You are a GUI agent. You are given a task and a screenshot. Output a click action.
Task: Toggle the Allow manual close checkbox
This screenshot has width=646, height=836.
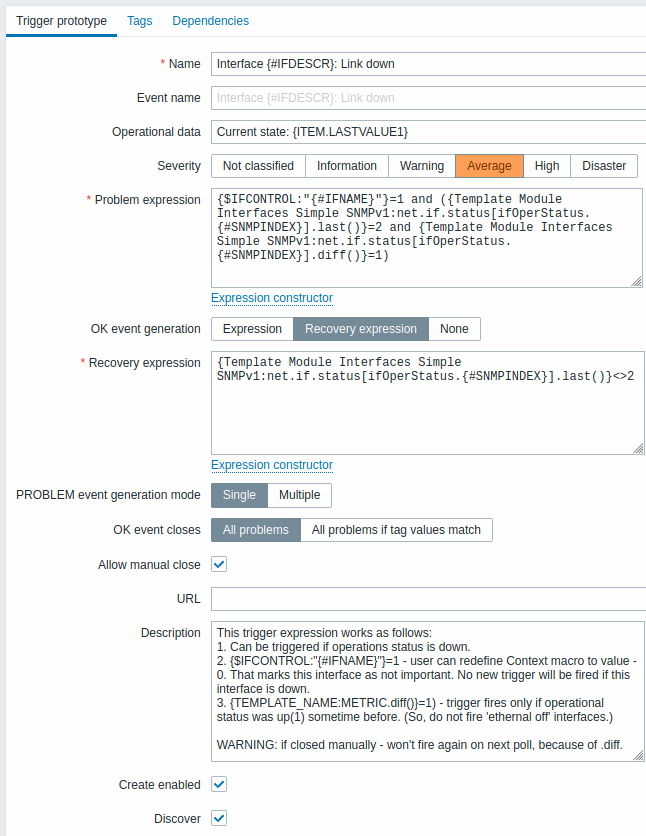click(x=219, y=564)
